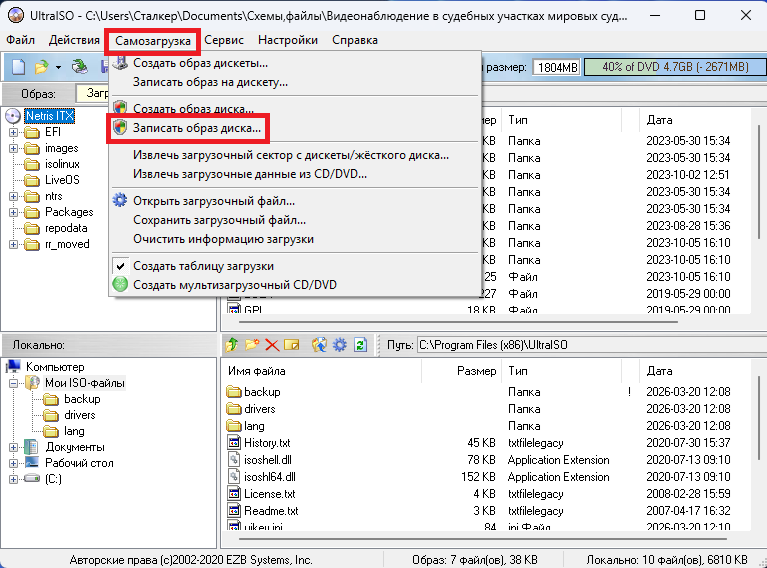Open the dropdown arrow beside the Open icon
The image size is (767, 568).
point(58,67)
